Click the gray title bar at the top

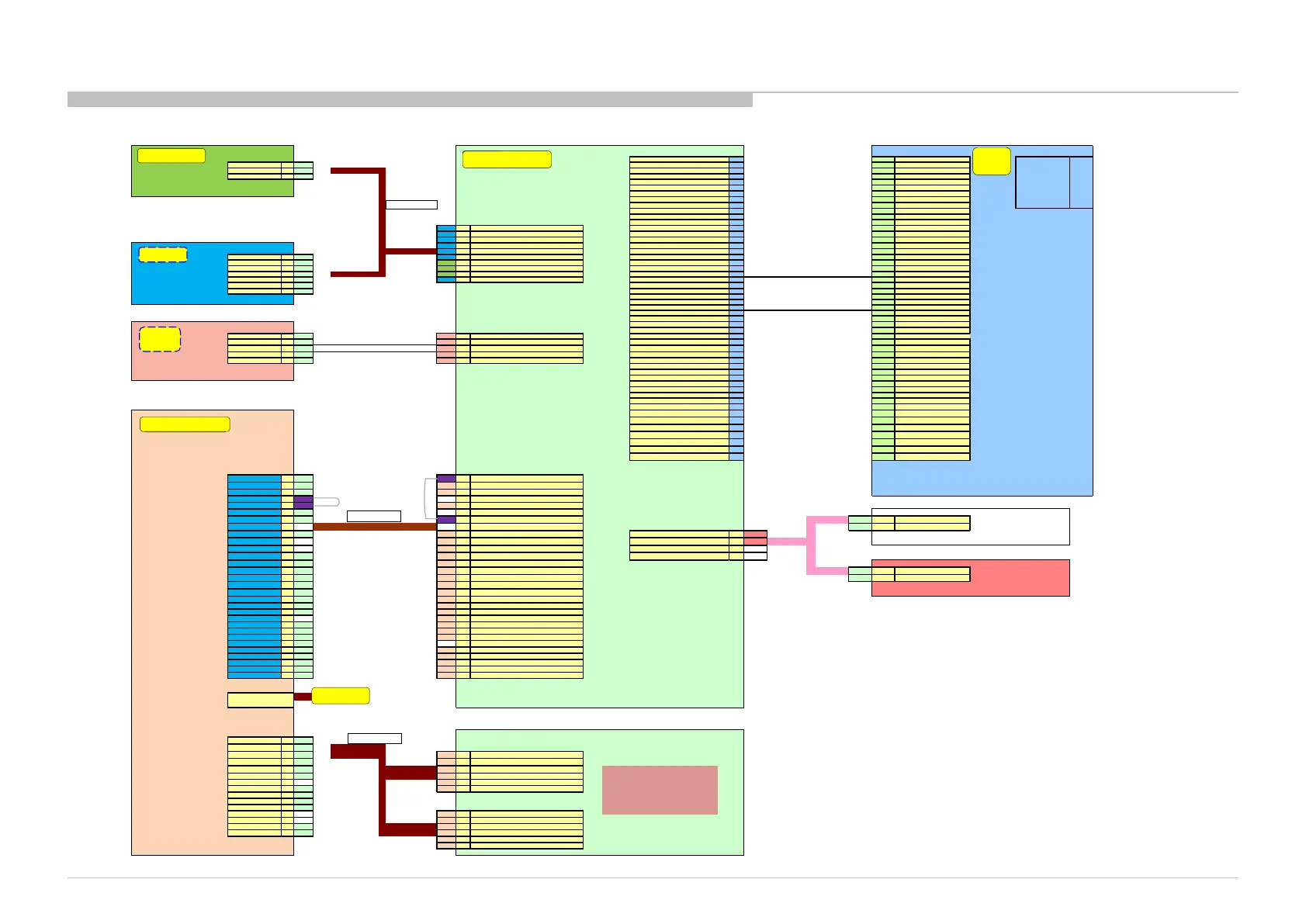click(410, 99)
